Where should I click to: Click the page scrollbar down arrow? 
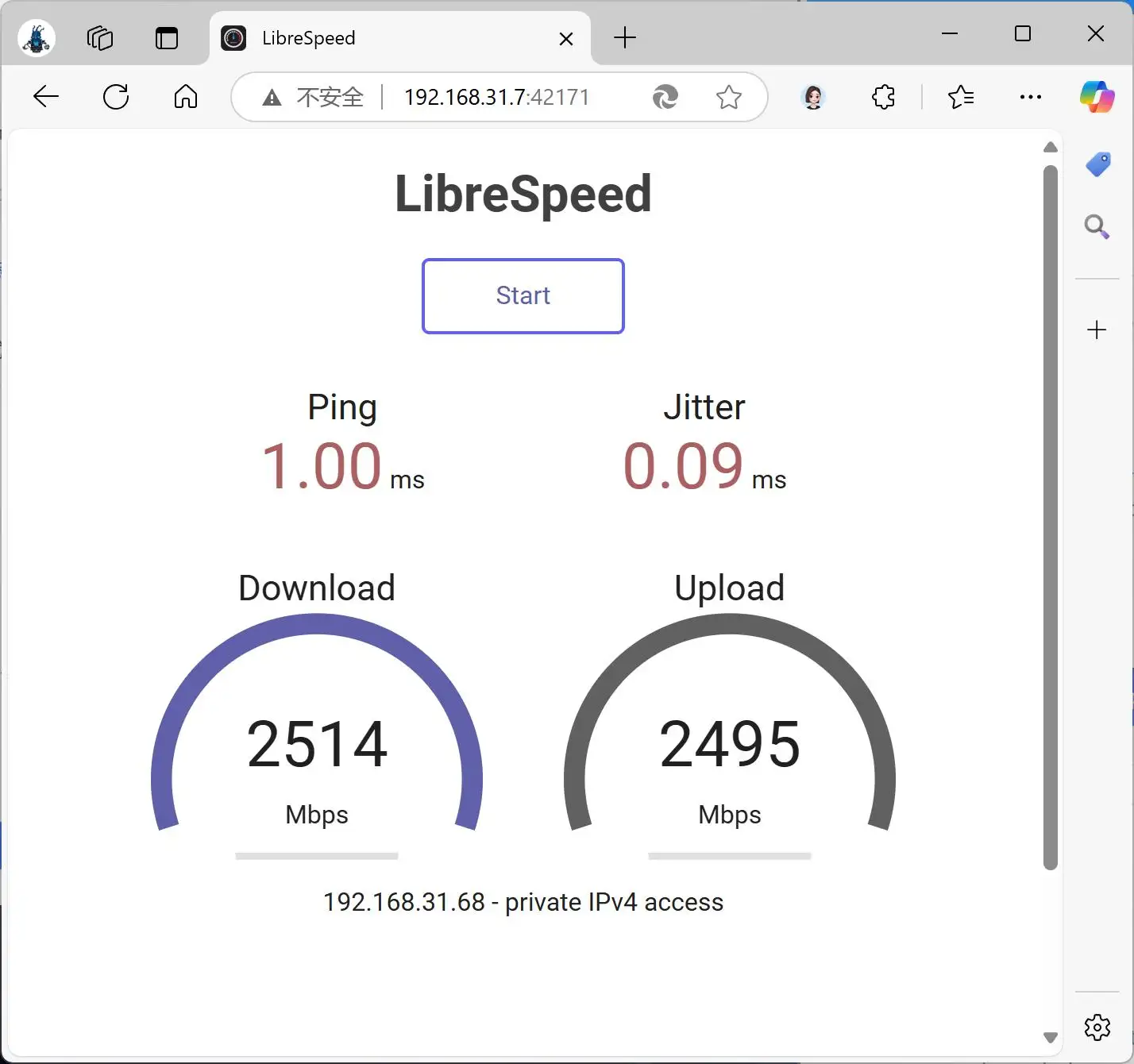(x=1051, y=1037)
